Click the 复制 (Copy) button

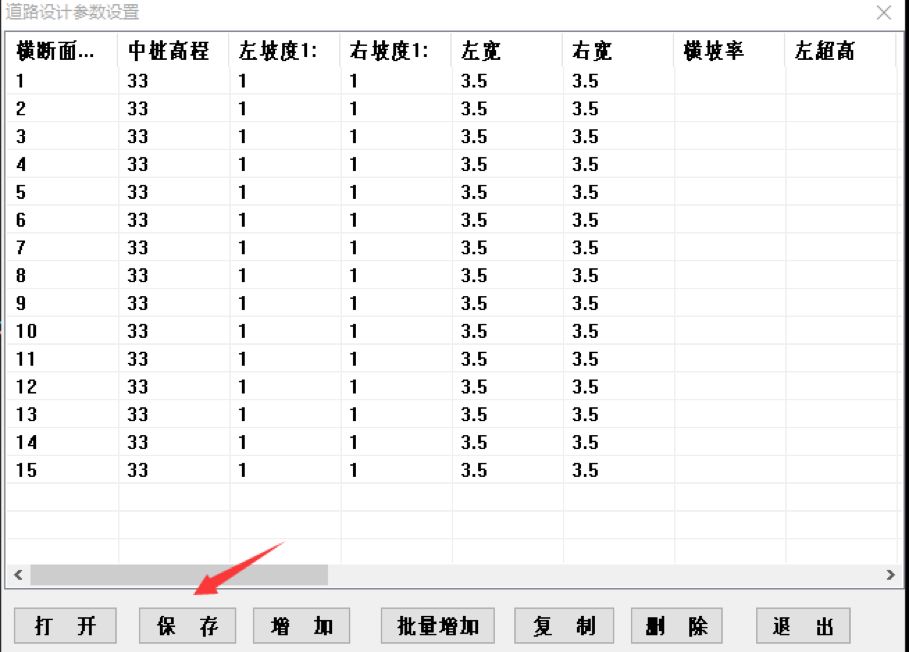[563, 625]
